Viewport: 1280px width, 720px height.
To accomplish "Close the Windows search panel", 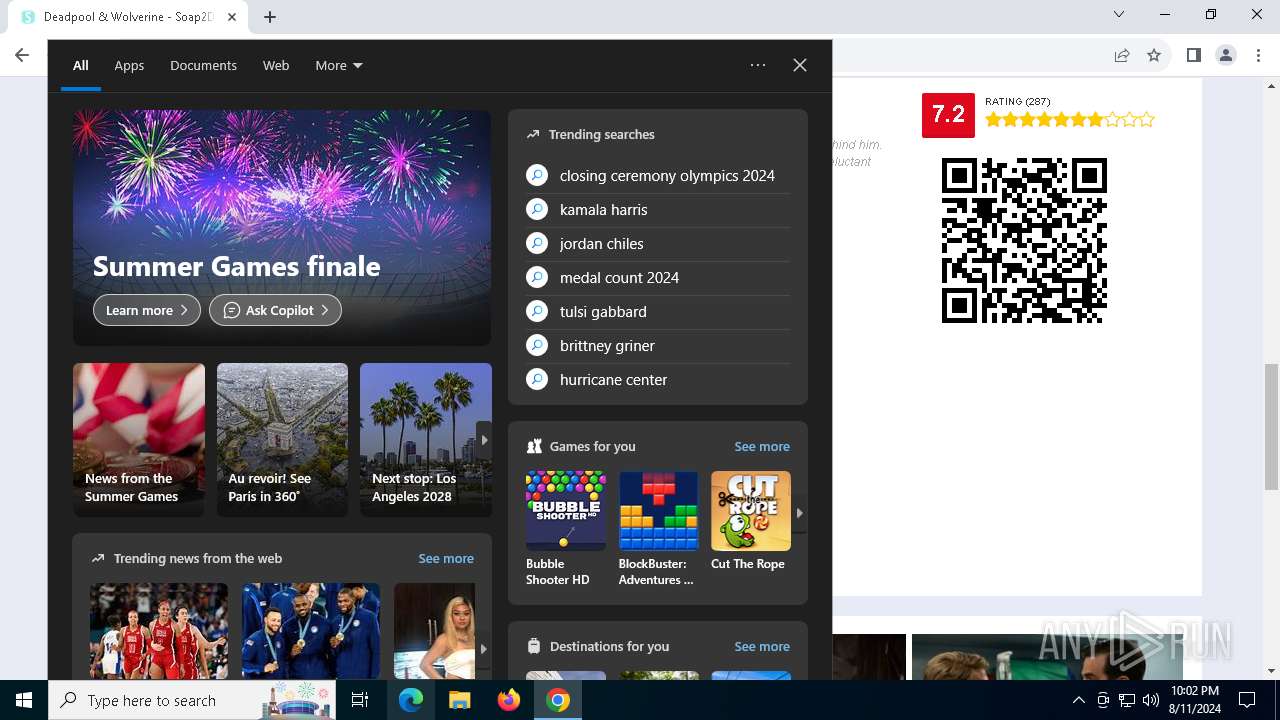I will (800, 65).
